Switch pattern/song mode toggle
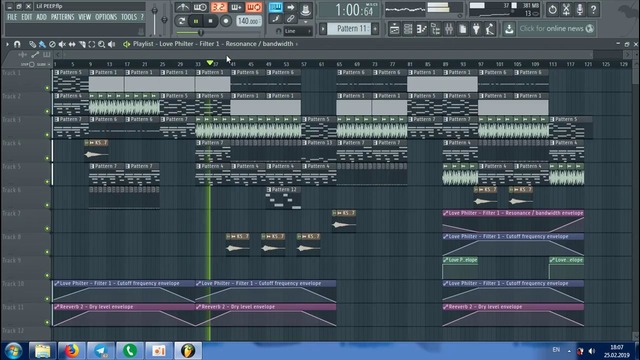Image resolution: width=640 pixels, height=360 pixels. point(182,21)
